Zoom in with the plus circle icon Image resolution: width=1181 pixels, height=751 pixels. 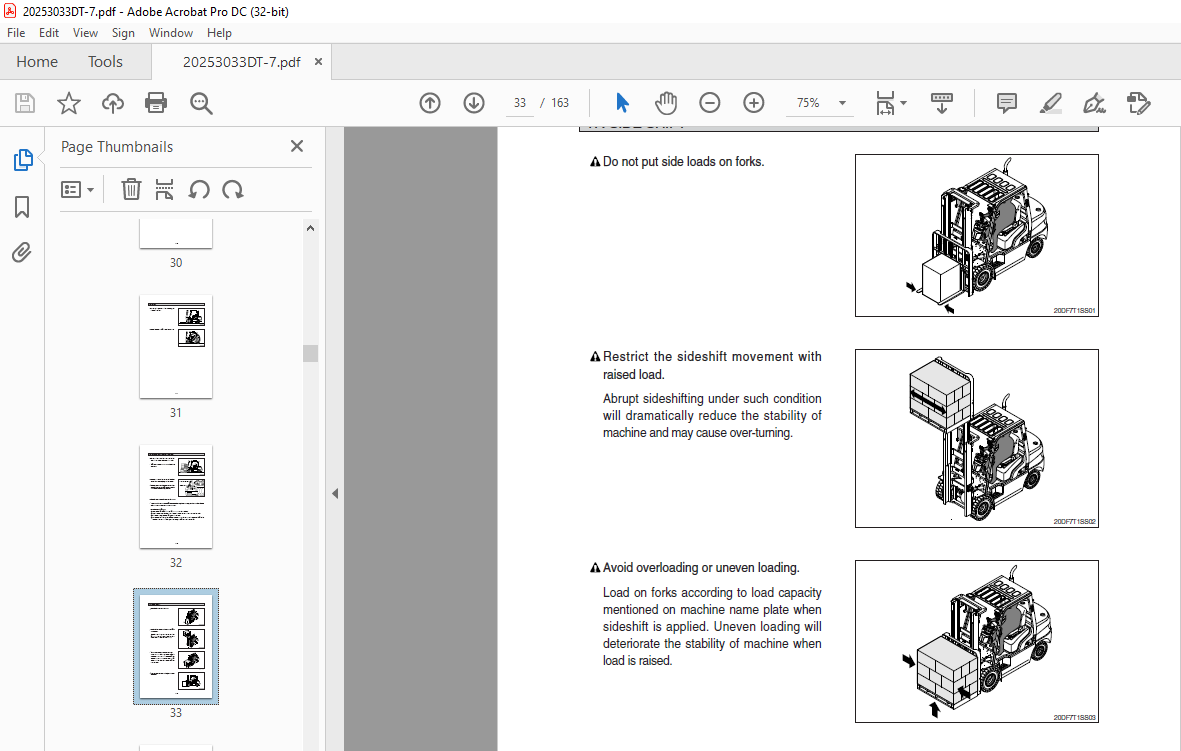pyautogui.click(x=754, y=102)
